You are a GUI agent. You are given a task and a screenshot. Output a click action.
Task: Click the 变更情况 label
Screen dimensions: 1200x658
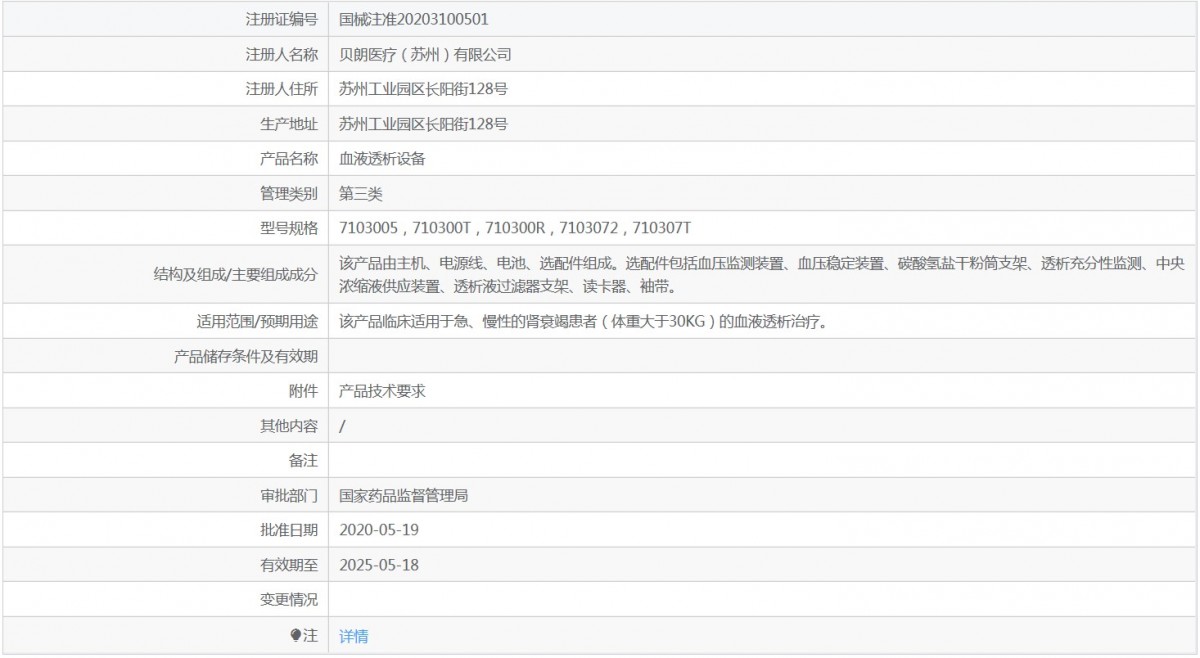click(289, 600)
